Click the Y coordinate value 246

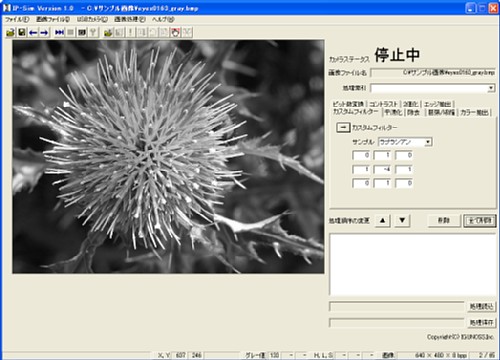click(x=196, y=355)
